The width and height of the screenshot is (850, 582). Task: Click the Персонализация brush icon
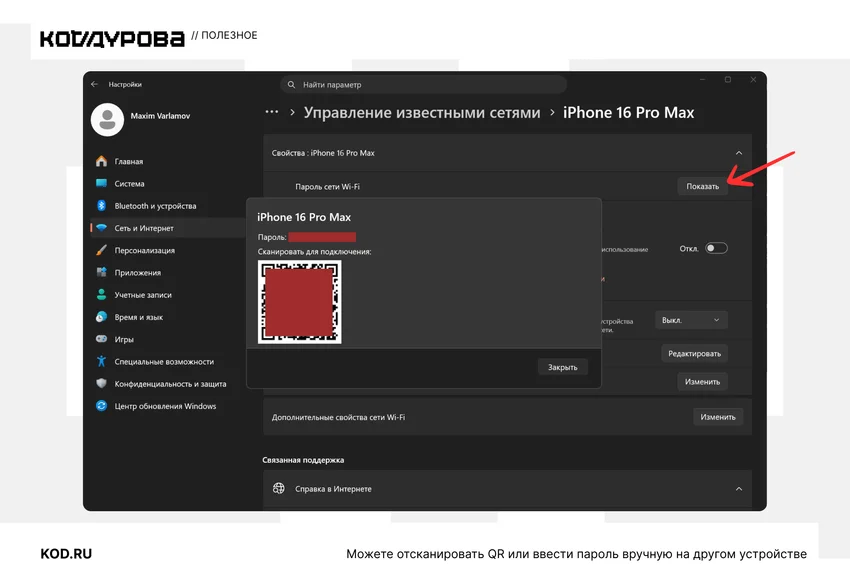(101, 250)
